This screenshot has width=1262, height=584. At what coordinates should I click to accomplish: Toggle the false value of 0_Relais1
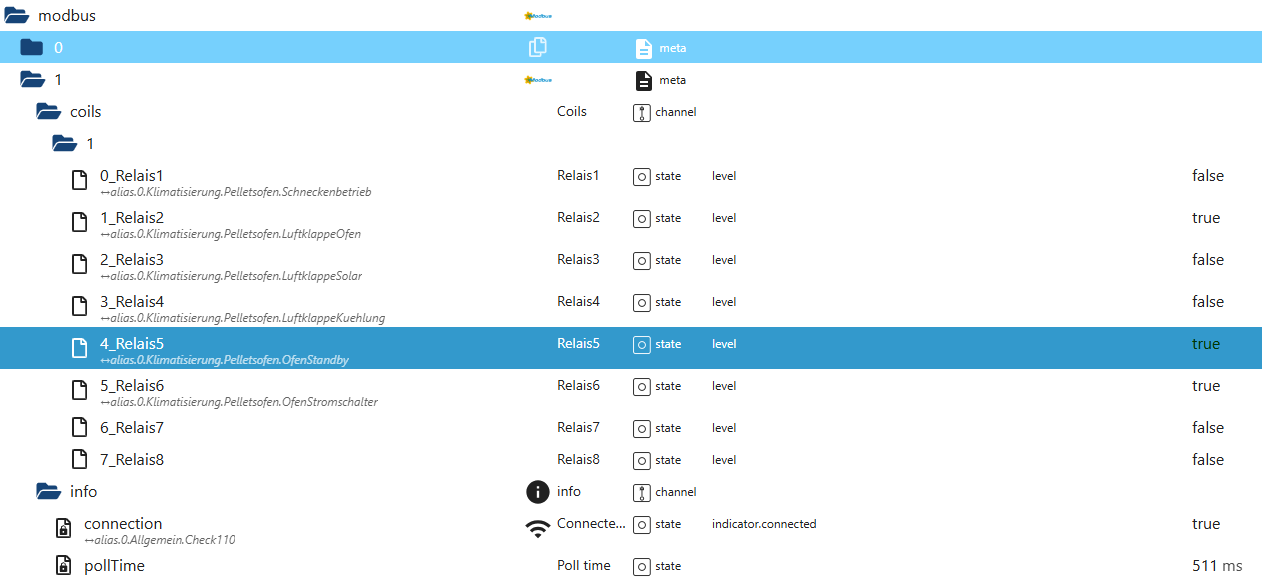coord(1207,176)
